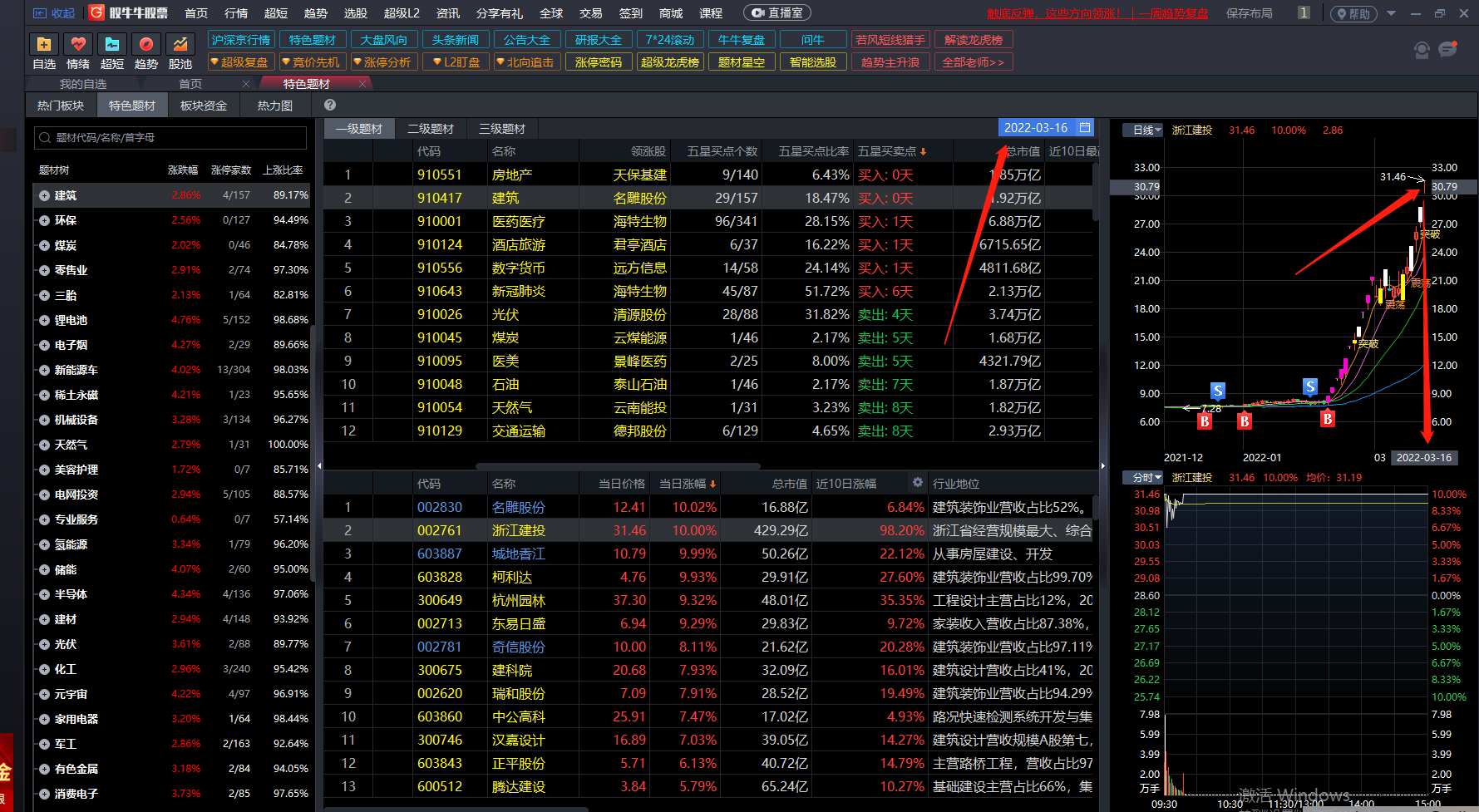Click the 帮助 help button

point(1353,13)
